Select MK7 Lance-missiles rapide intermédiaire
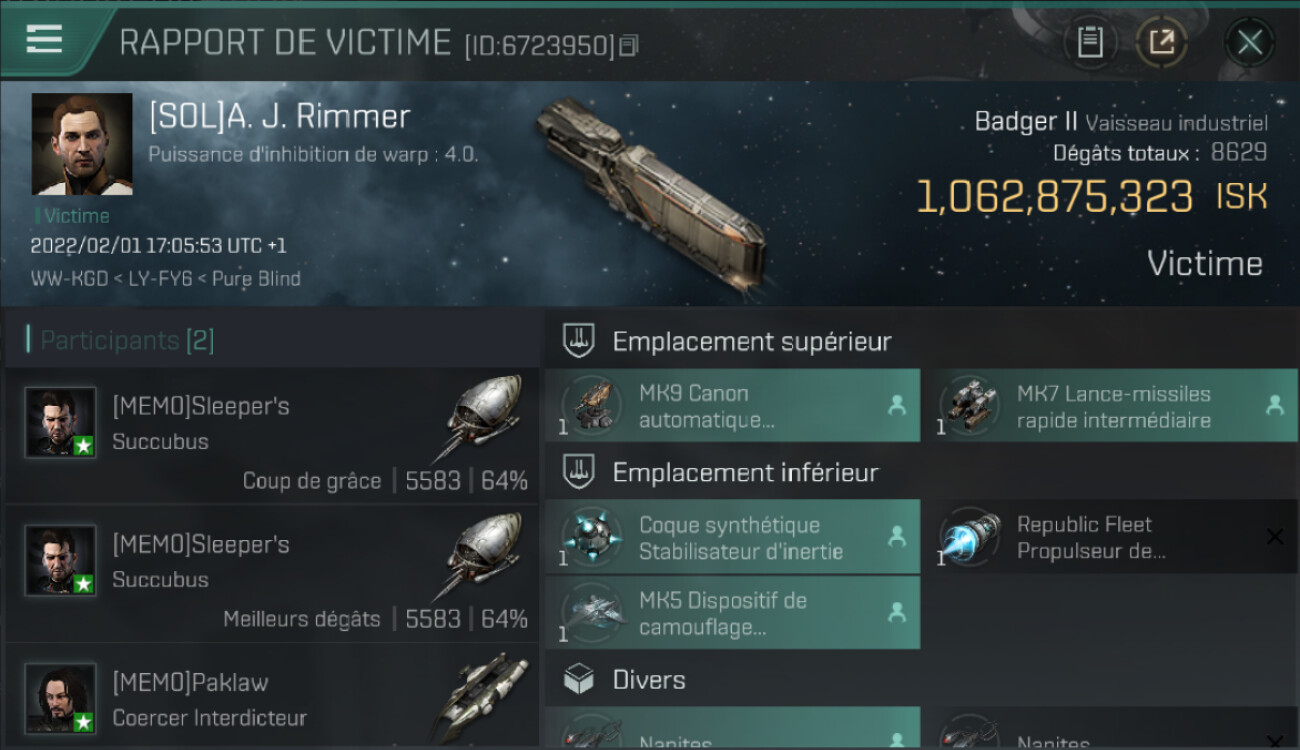 point(1111,406)
